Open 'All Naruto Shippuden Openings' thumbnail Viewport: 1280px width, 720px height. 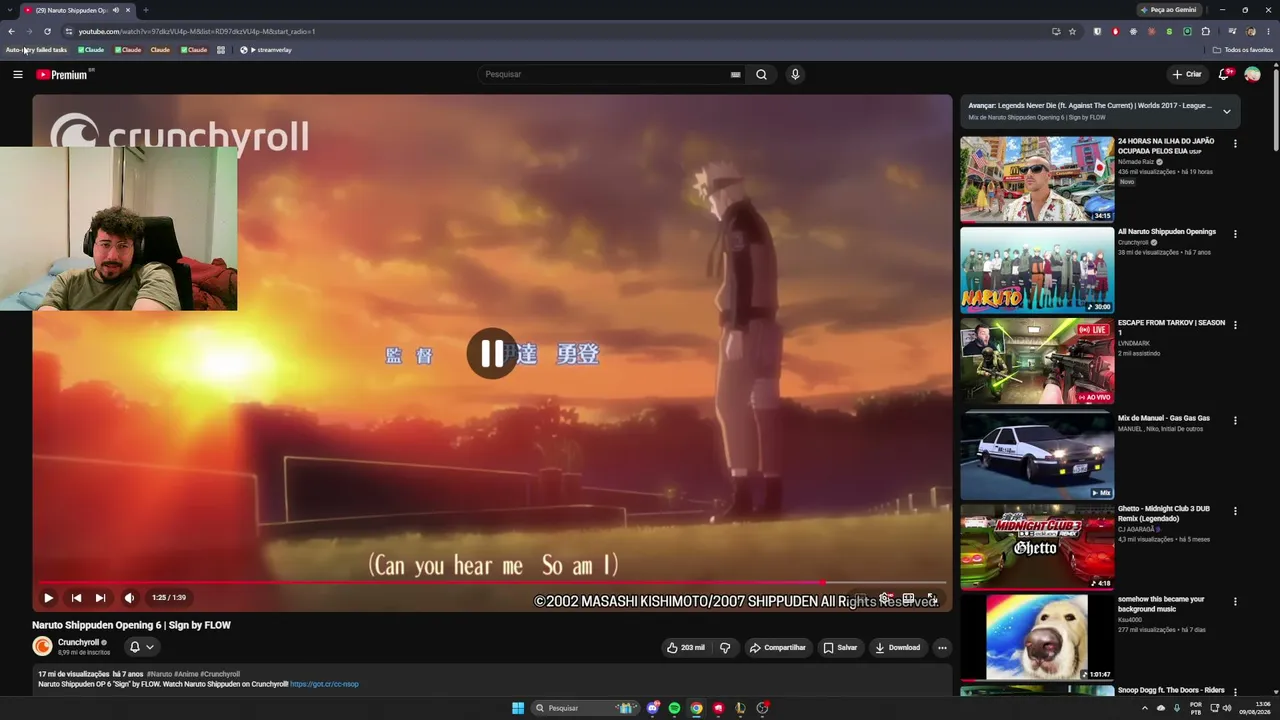[1037, 270]
